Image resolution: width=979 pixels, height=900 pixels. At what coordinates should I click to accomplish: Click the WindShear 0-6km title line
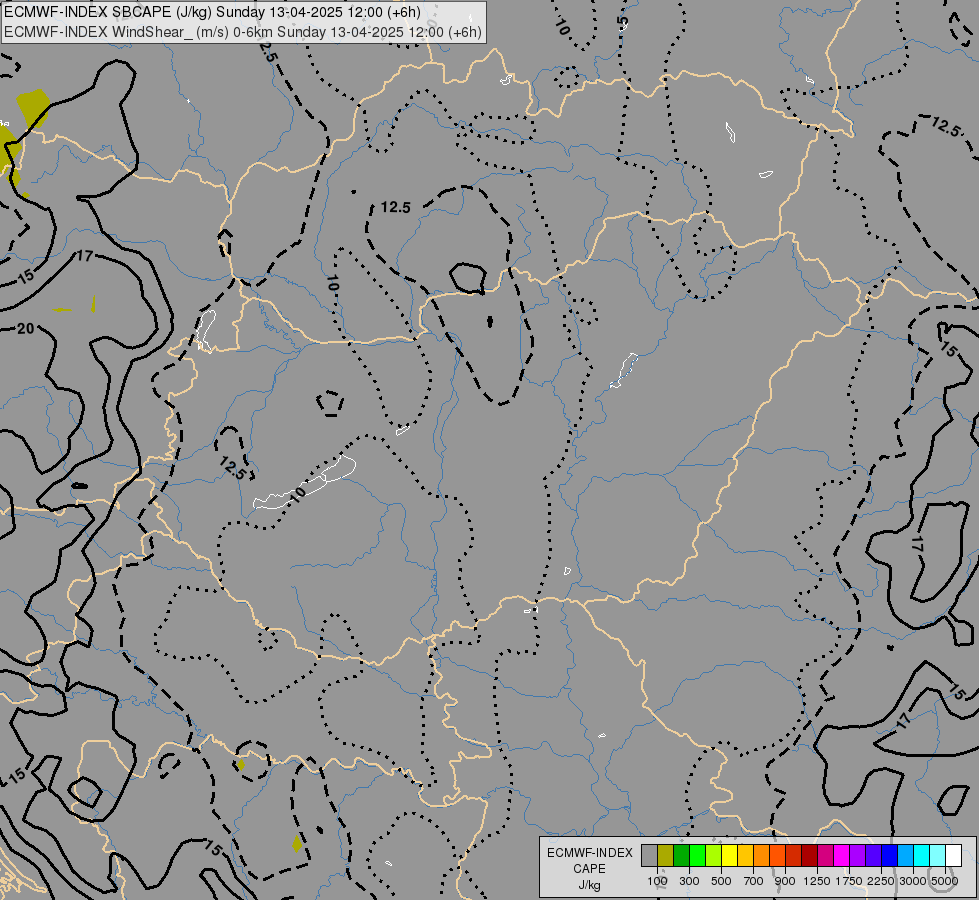tap(243, 32)
